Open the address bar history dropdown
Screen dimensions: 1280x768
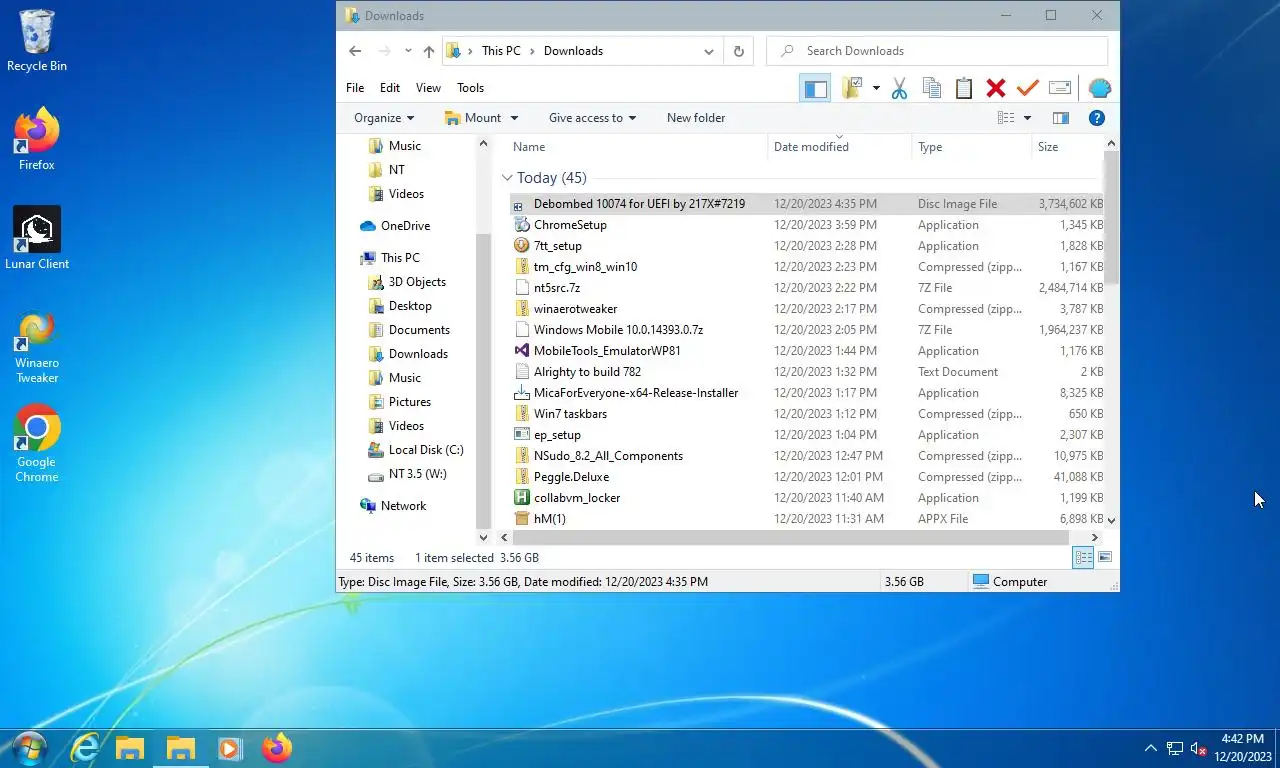[709, 51]
